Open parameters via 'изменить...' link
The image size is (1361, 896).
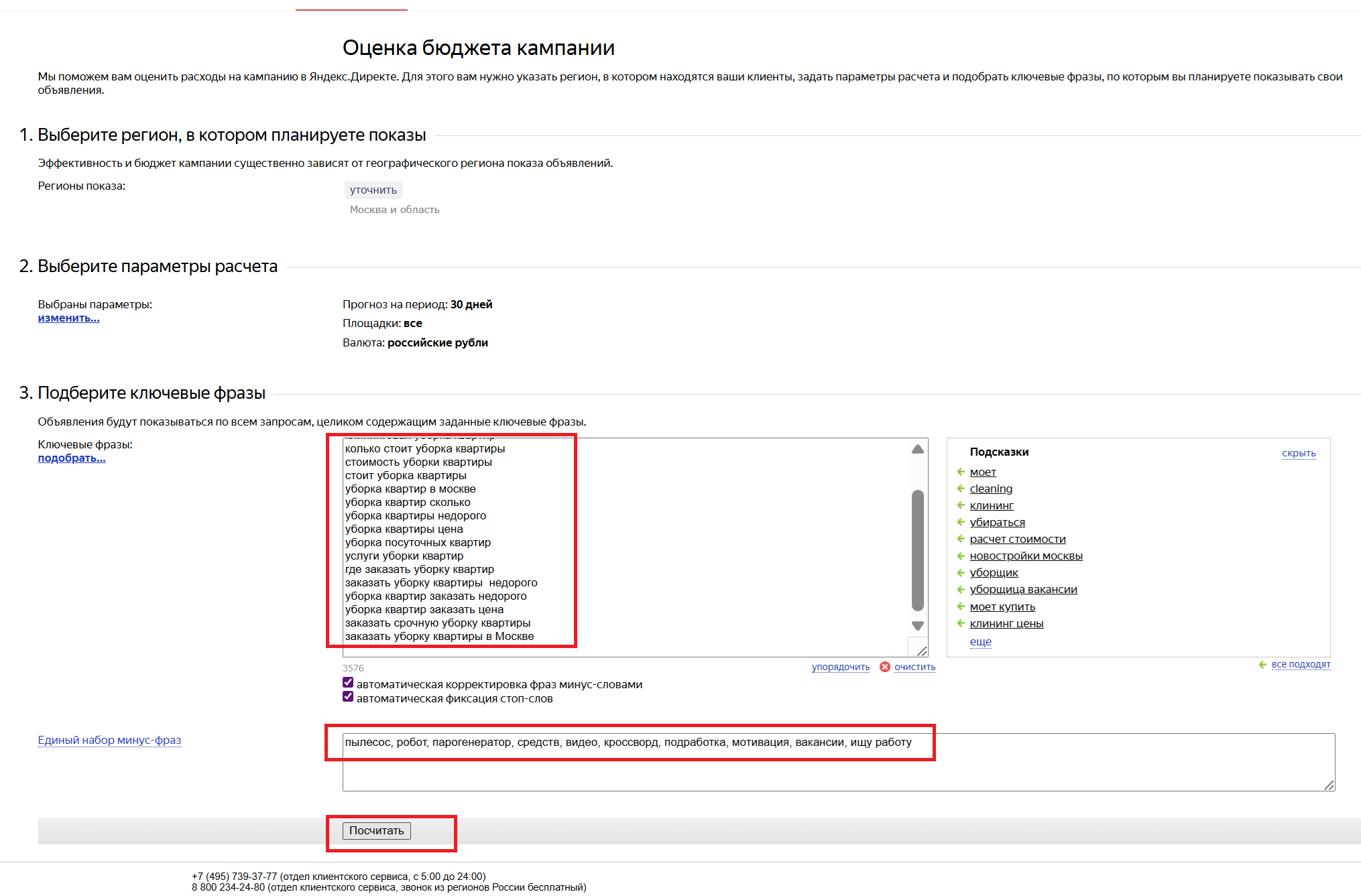[x=68, y=318]
